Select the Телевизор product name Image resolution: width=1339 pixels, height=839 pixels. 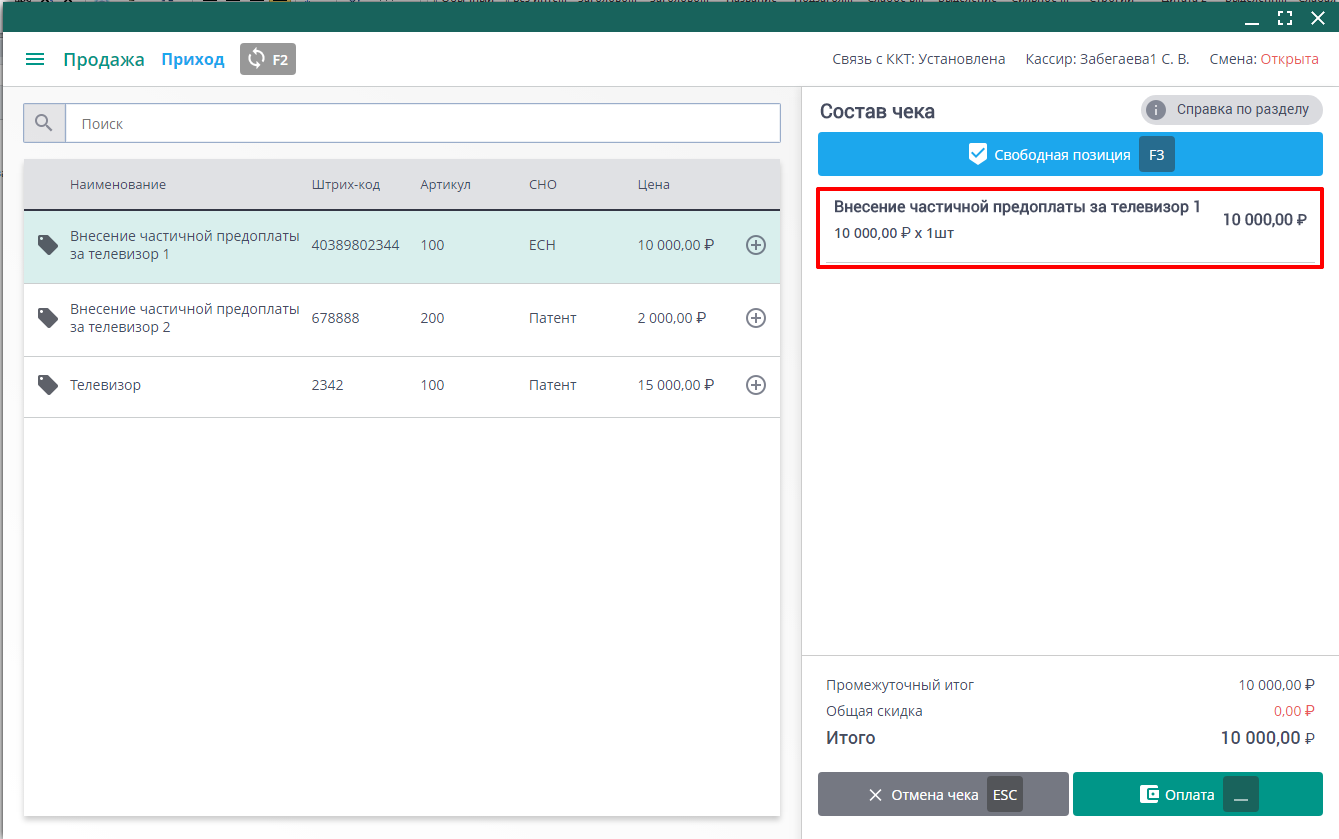click(x=105, y=385)
